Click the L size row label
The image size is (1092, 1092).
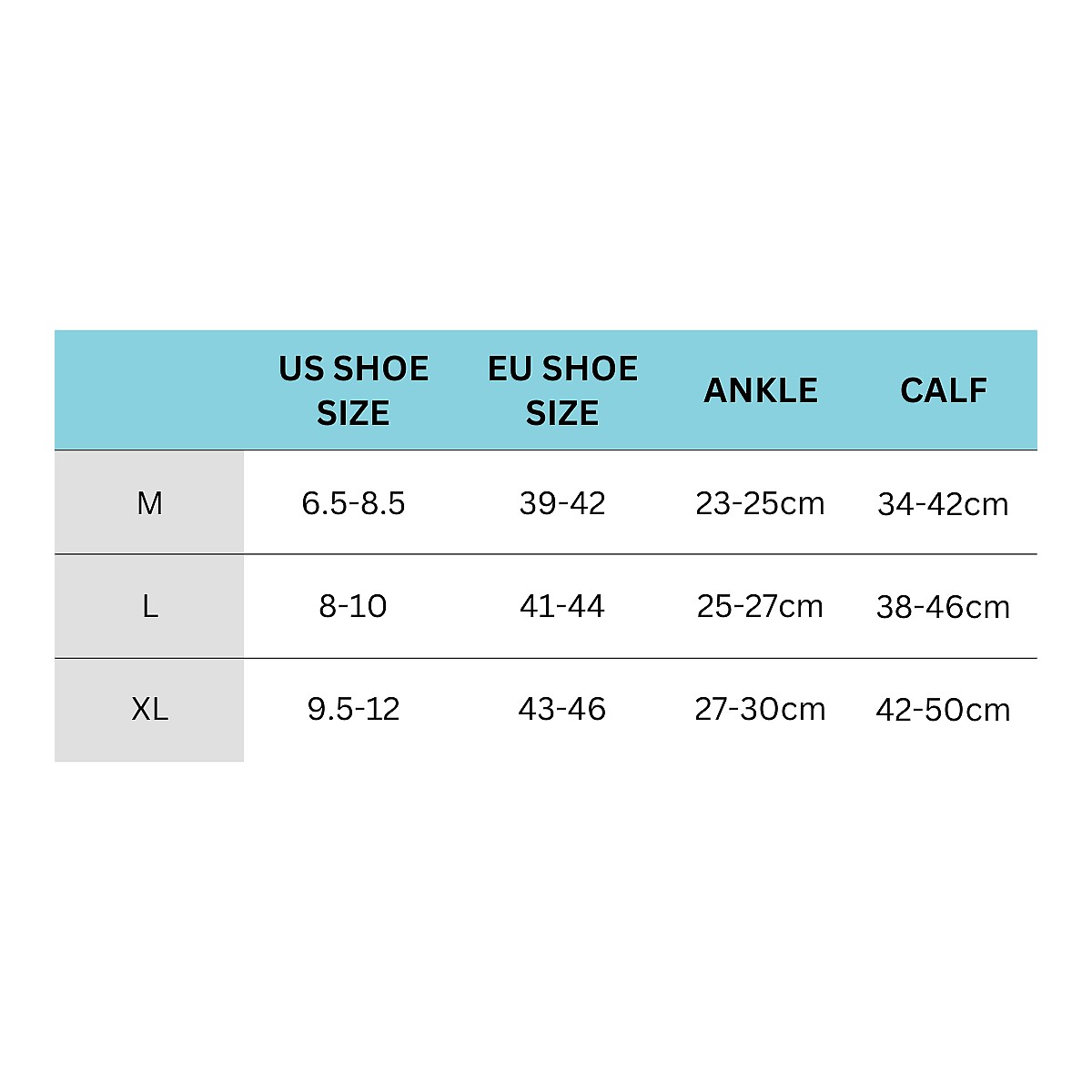click(x=149, y=606)
